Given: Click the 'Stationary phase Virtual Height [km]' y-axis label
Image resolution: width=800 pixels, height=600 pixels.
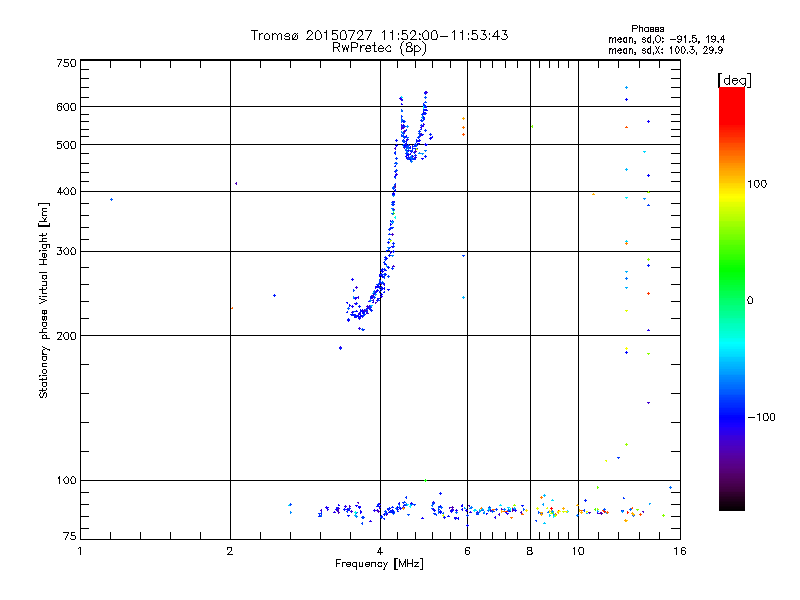Looking at the screenshot, I should tap(44, 300).
